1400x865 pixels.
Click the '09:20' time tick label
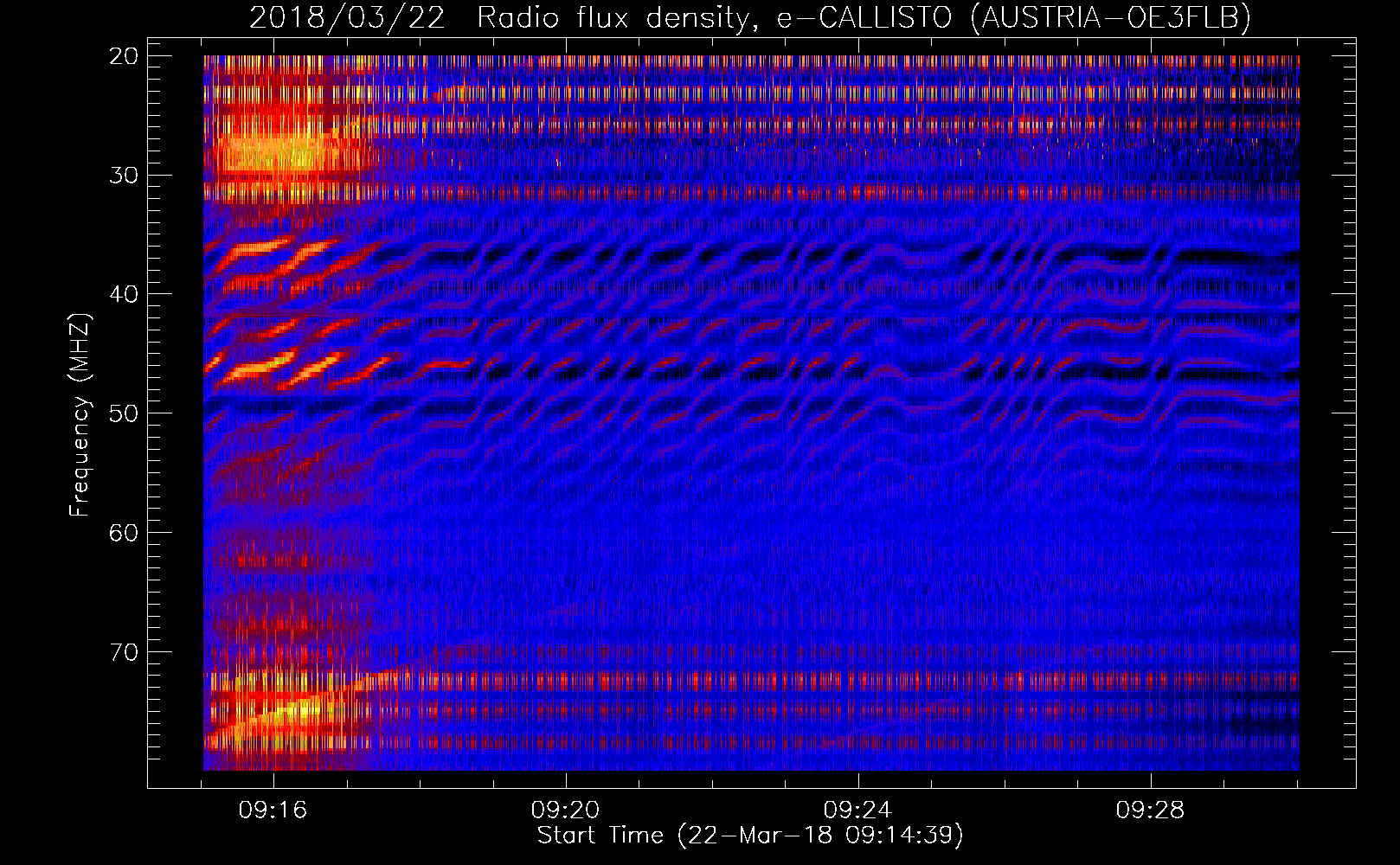click(566, 811)
